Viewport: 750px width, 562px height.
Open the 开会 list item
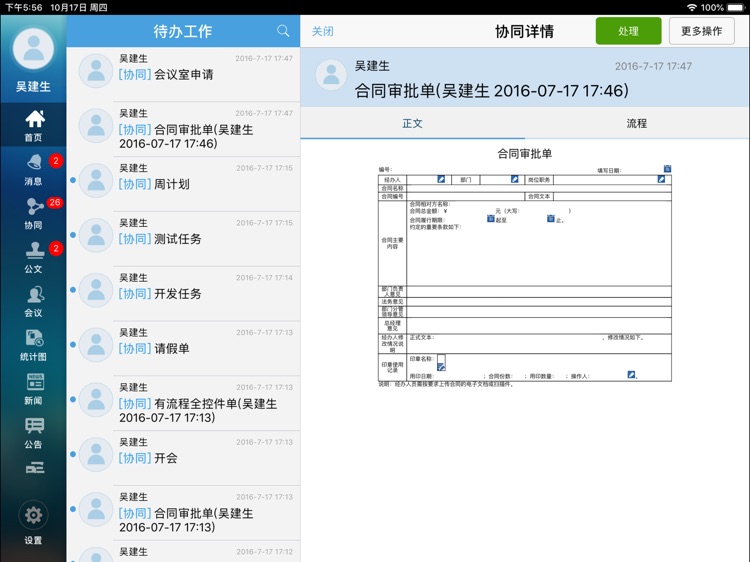click(183, 458)
